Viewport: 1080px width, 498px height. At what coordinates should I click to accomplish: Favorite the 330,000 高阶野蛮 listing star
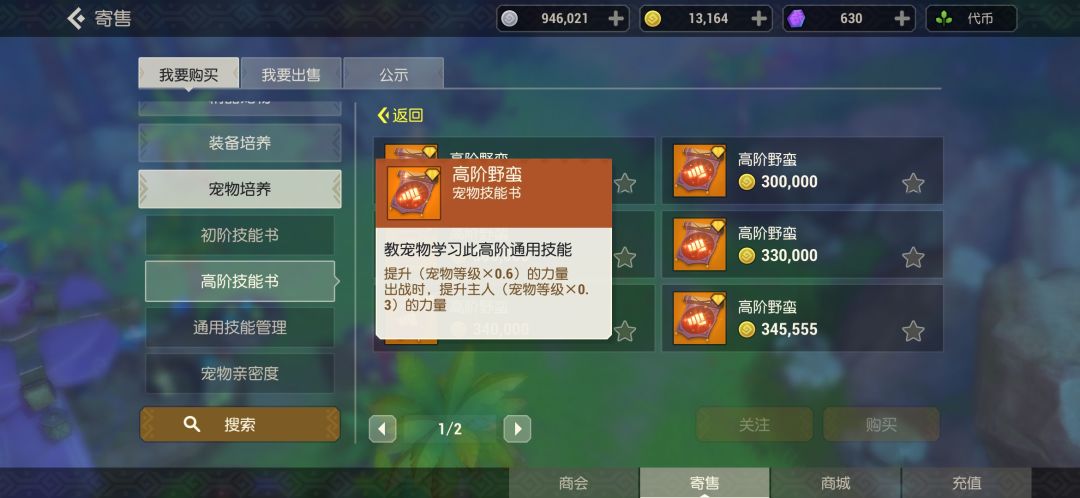tap(913, 257)
